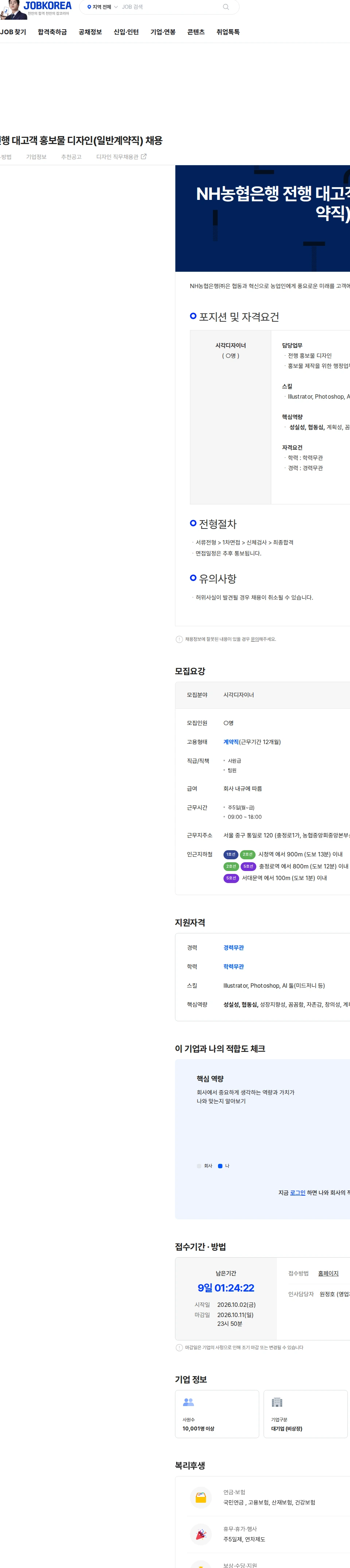
Task: Click the 휴무·휴가·행사 party icon
Action: [201, 1534]
